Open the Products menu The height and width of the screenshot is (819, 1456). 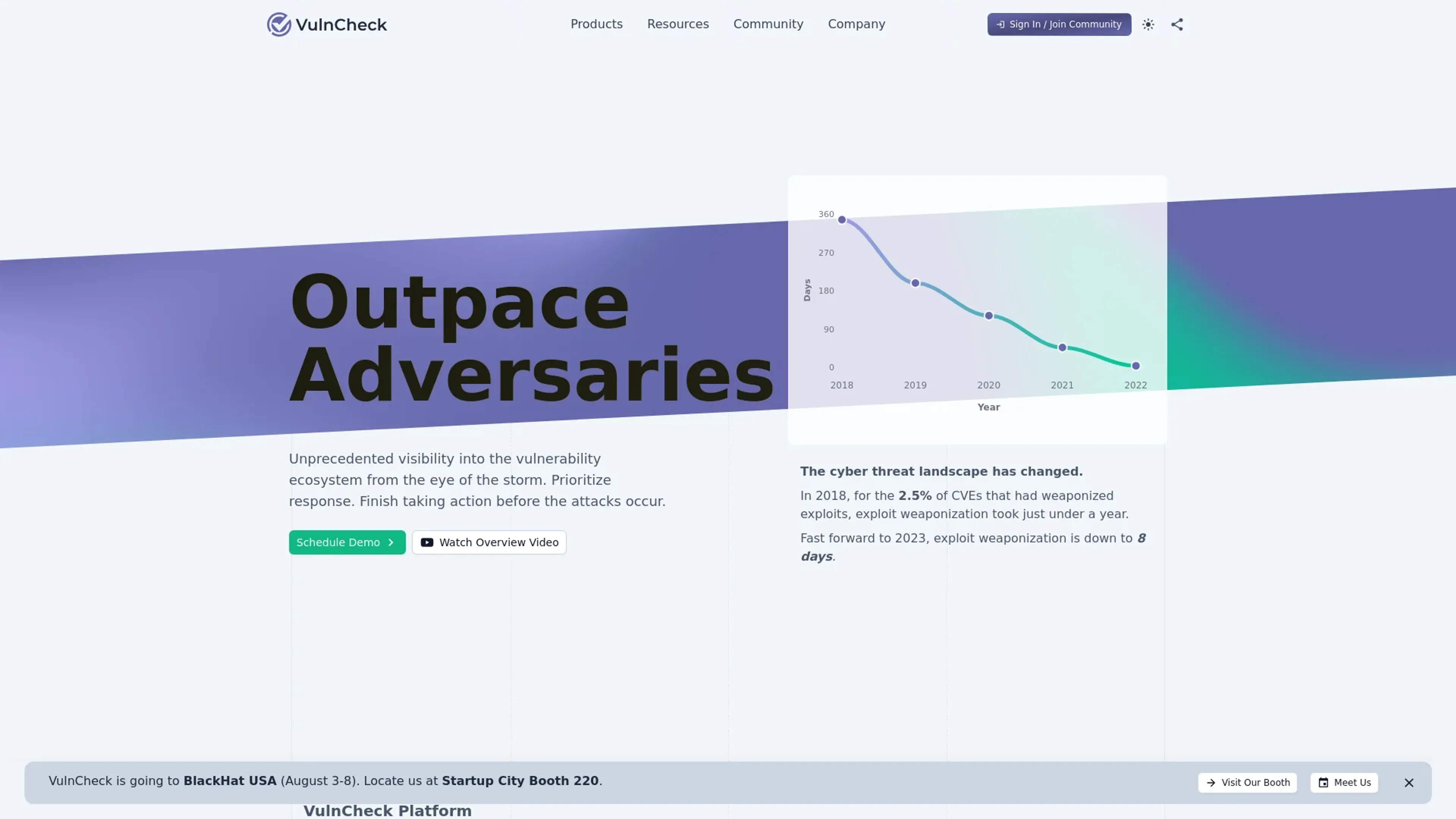596,24
